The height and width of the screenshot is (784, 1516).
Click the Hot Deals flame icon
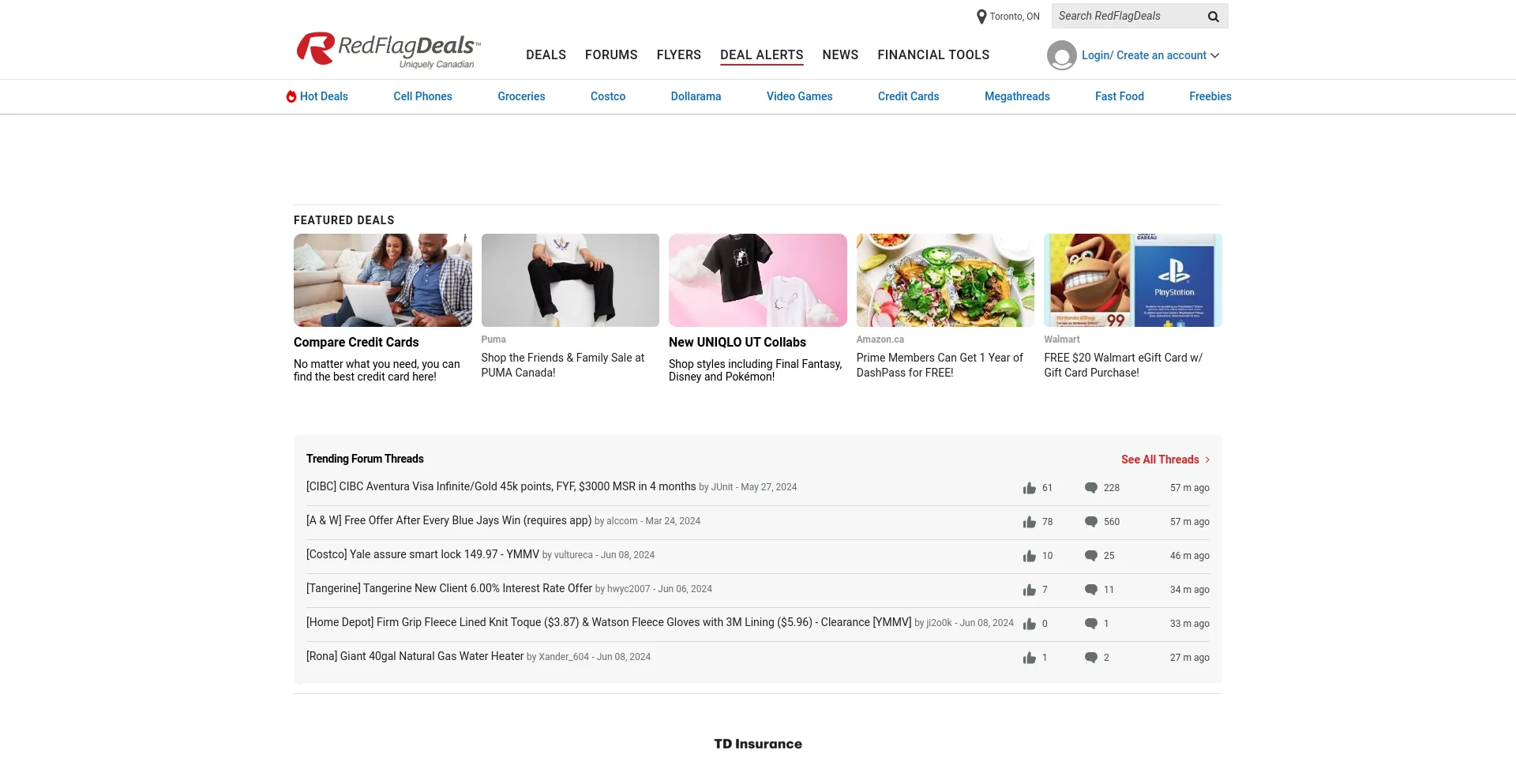click(x=291, y=96)
